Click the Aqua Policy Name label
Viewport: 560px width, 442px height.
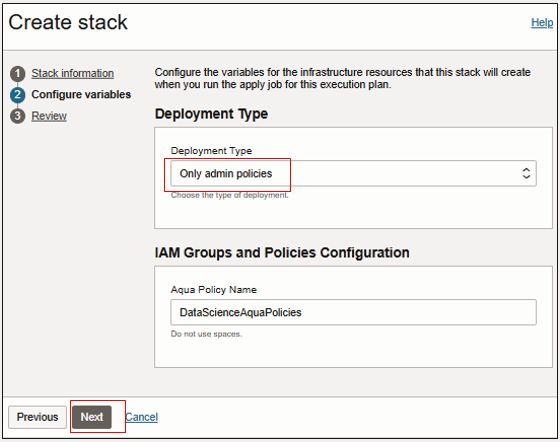tap(214, 290)
